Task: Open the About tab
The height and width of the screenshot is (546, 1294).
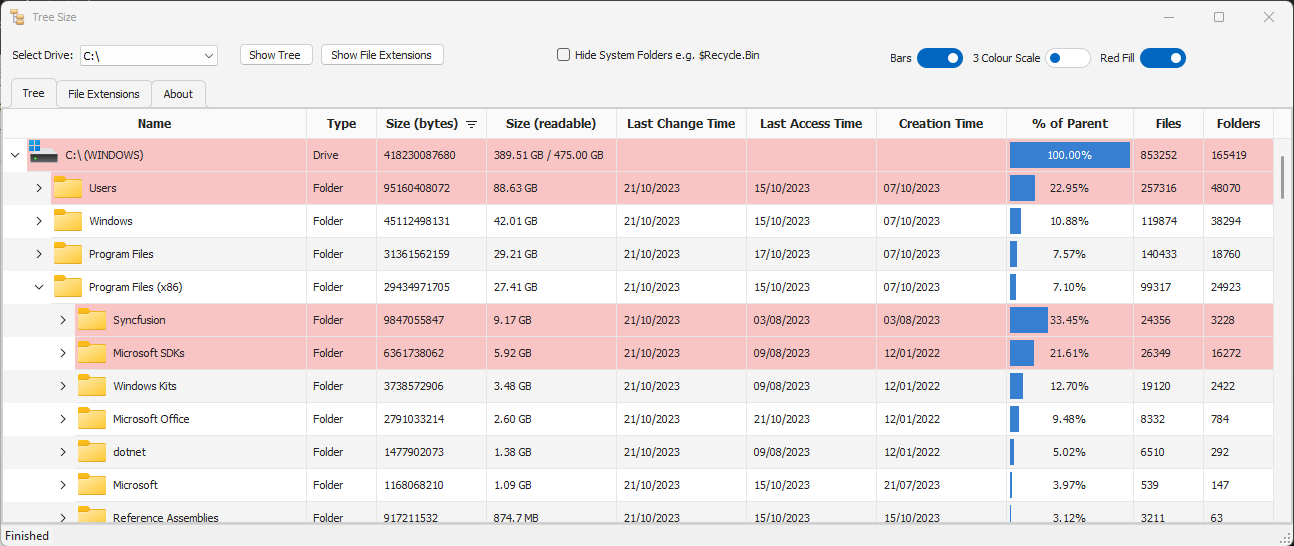Action: tap(178, 94)
